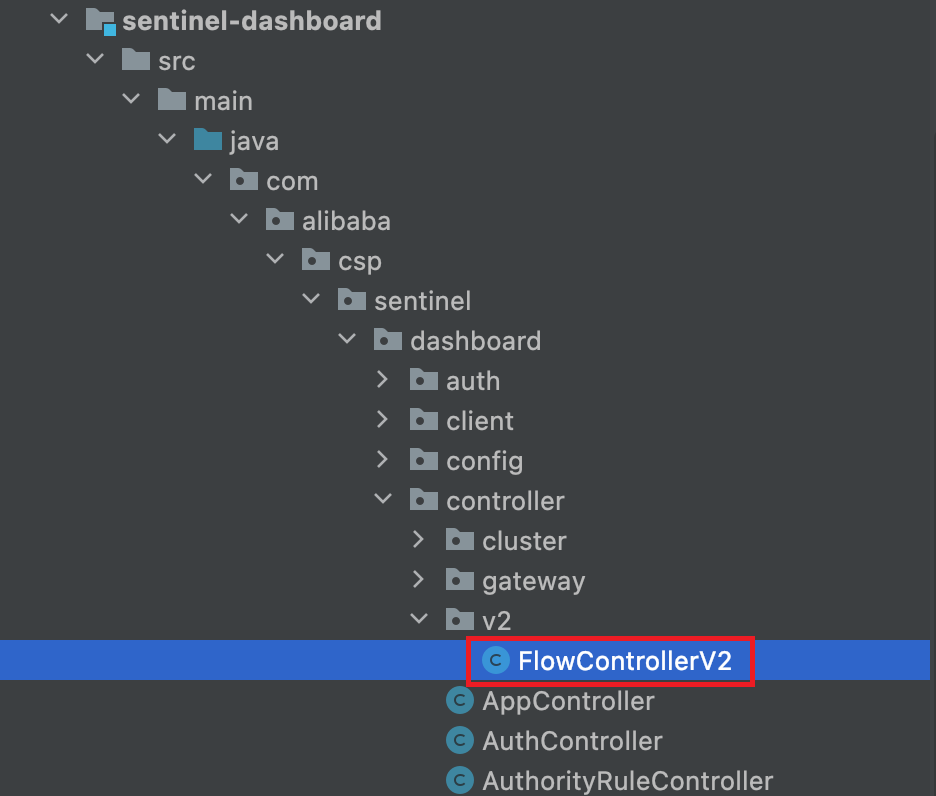Select the alibaba package label

(346, 221)
